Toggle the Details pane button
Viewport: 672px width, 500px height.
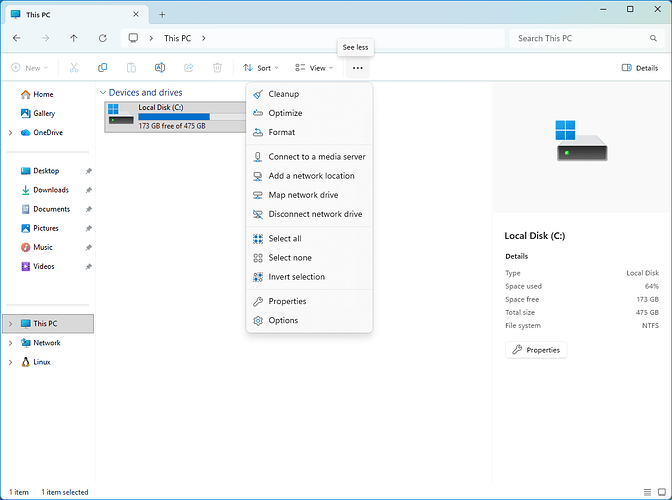coord(639,68)
